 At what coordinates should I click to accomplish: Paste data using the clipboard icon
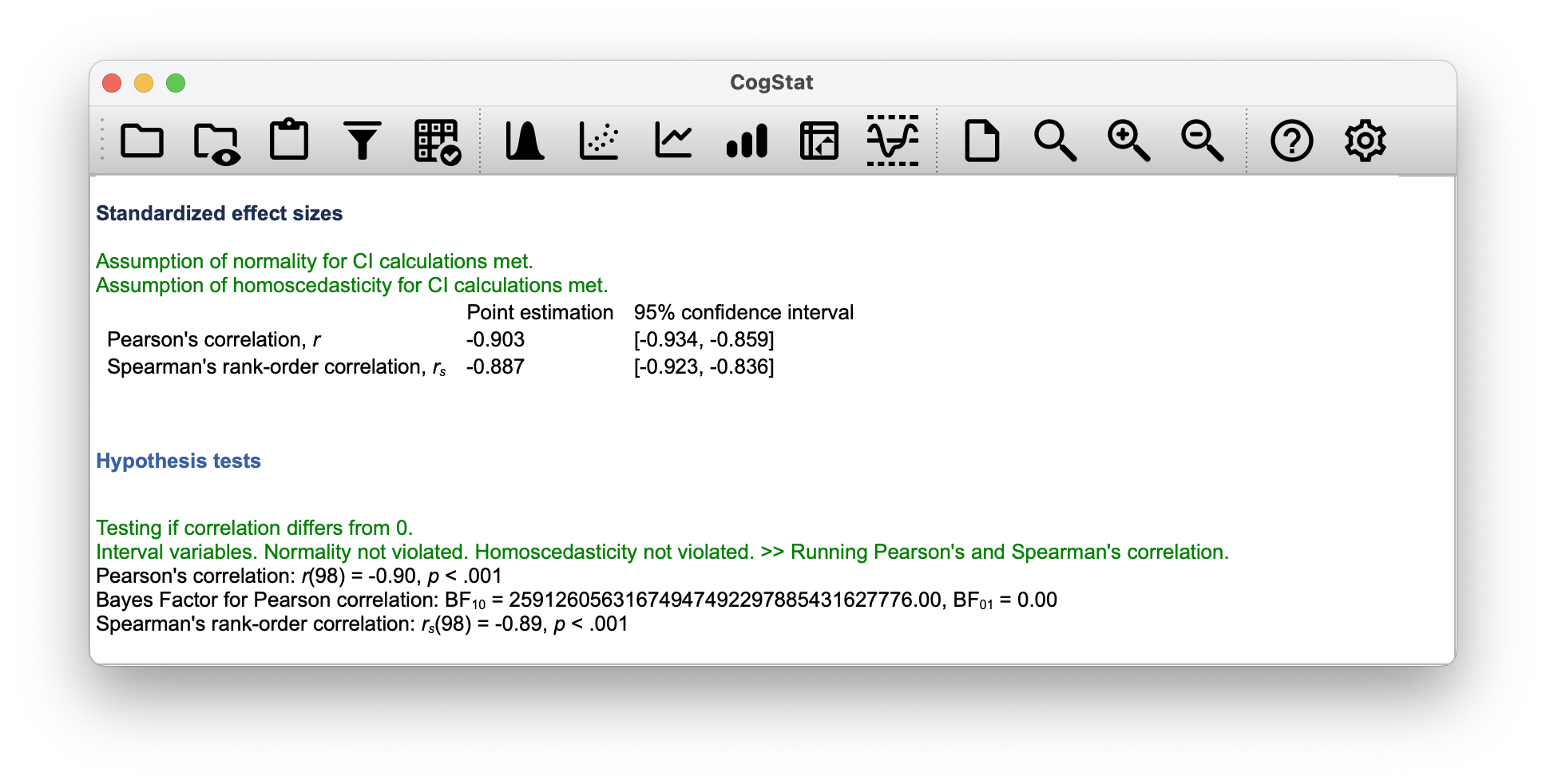click(x=289, y=141)
